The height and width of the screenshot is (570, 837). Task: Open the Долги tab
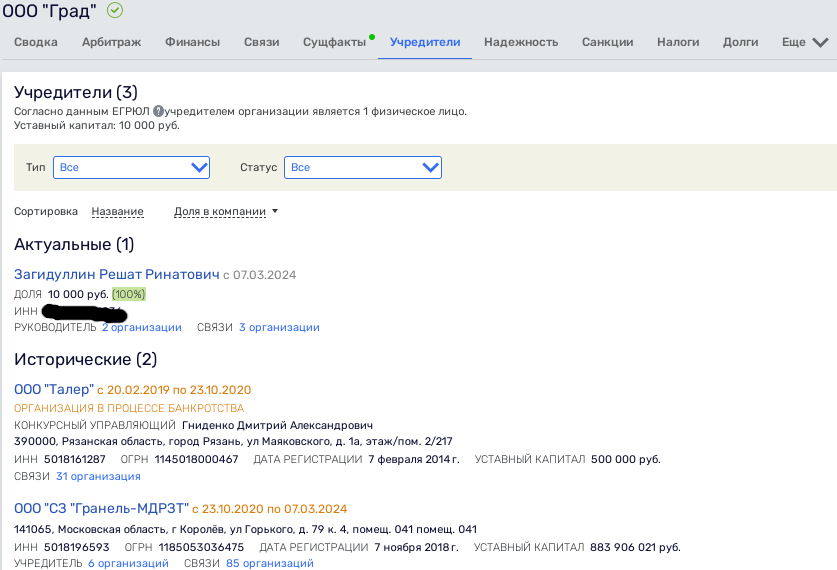(x=740, y=43)
